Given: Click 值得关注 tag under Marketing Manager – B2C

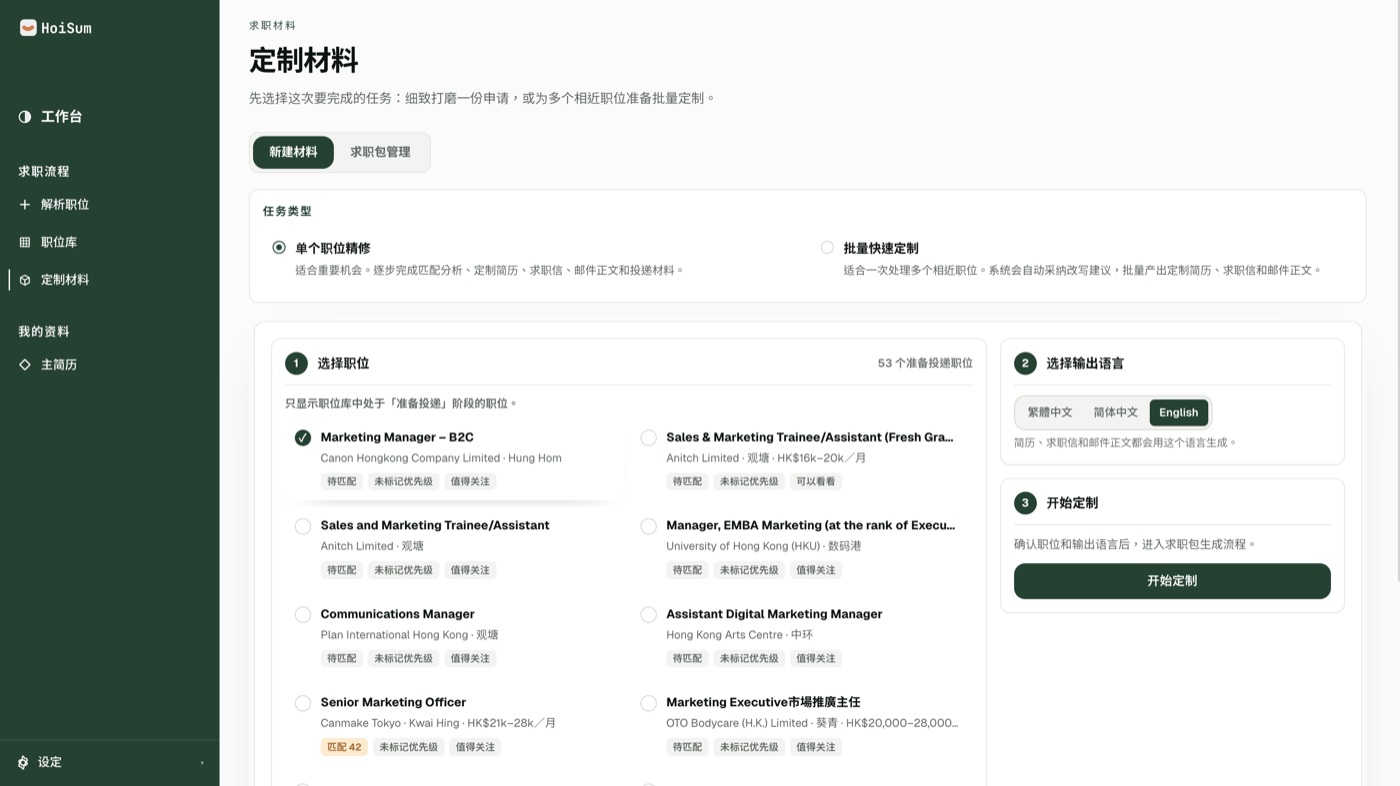Looking at the screenshot, I should click(470, 481).
